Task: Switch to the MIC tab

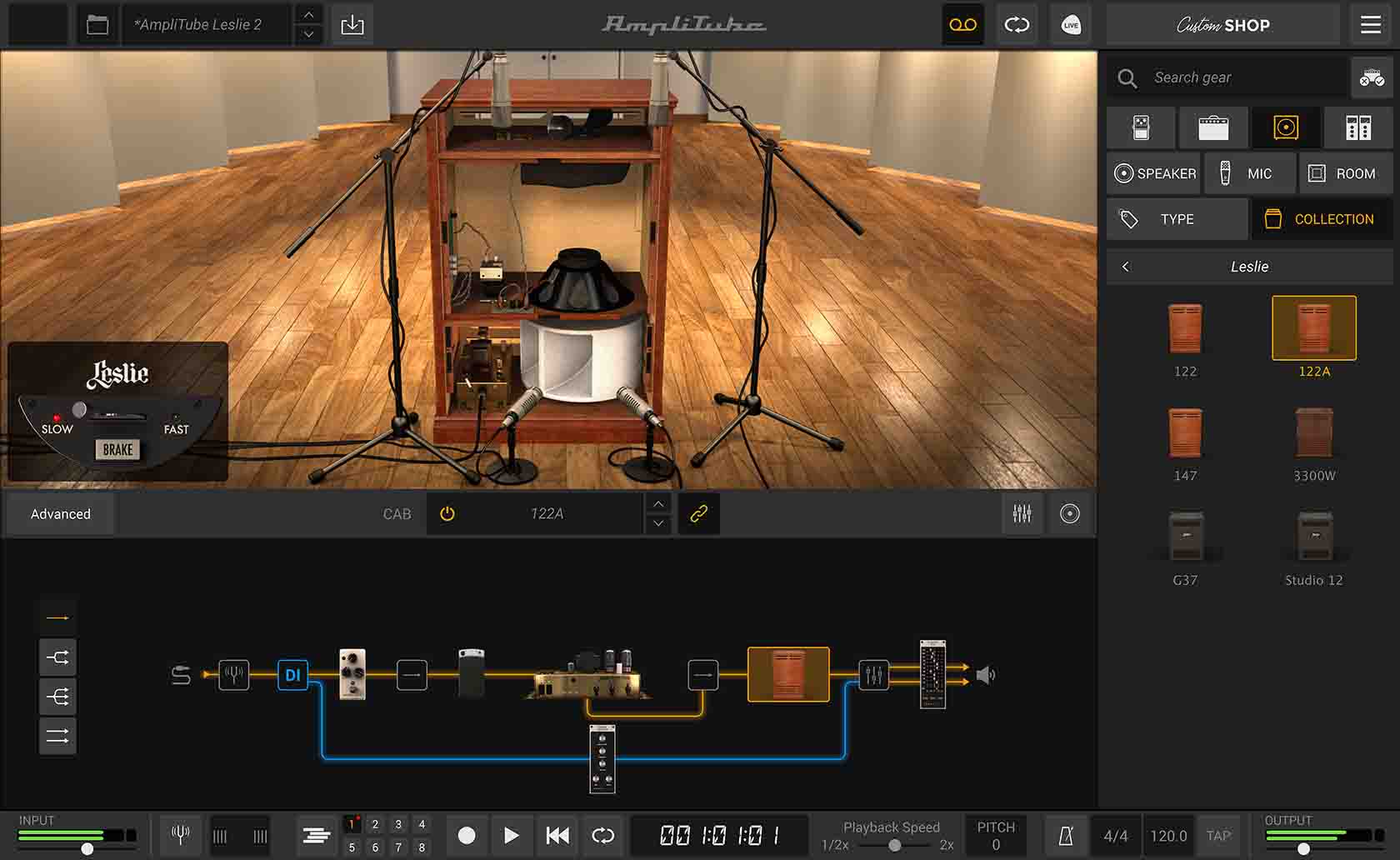Action: click(1248, 173)
